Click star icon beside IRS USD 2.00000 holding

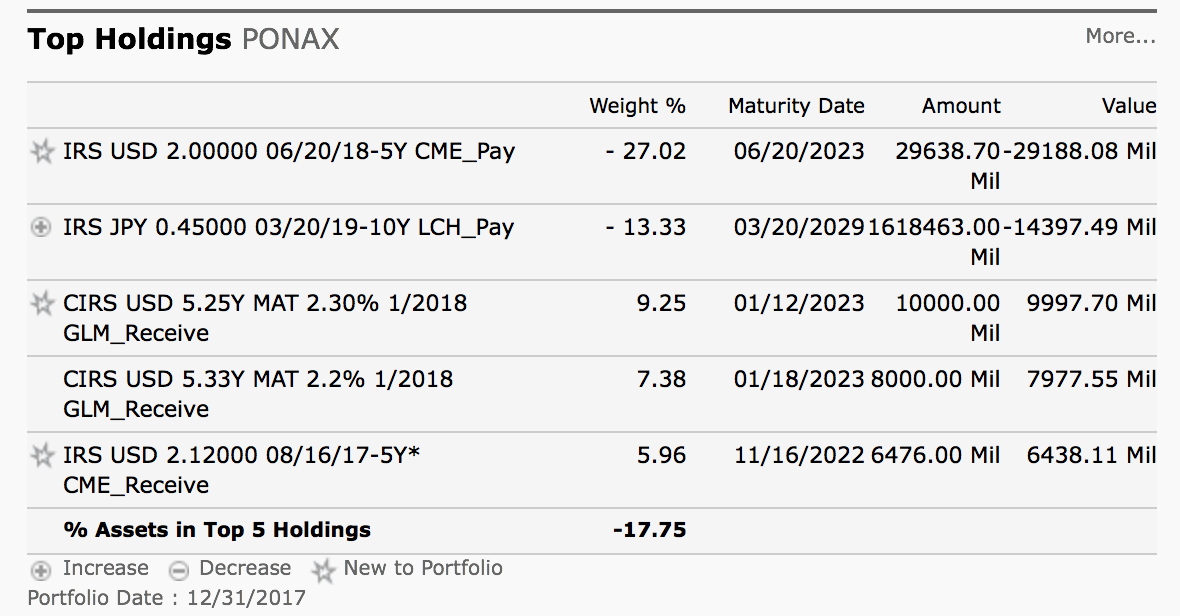pos(42,151)
